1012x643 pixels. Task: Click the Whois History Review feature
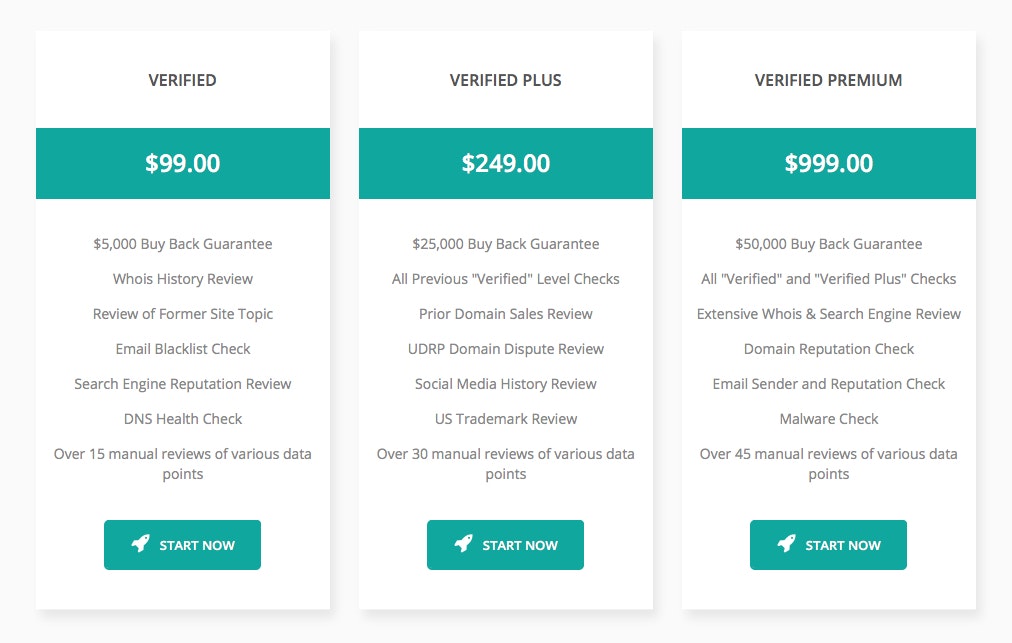point(182,278)
